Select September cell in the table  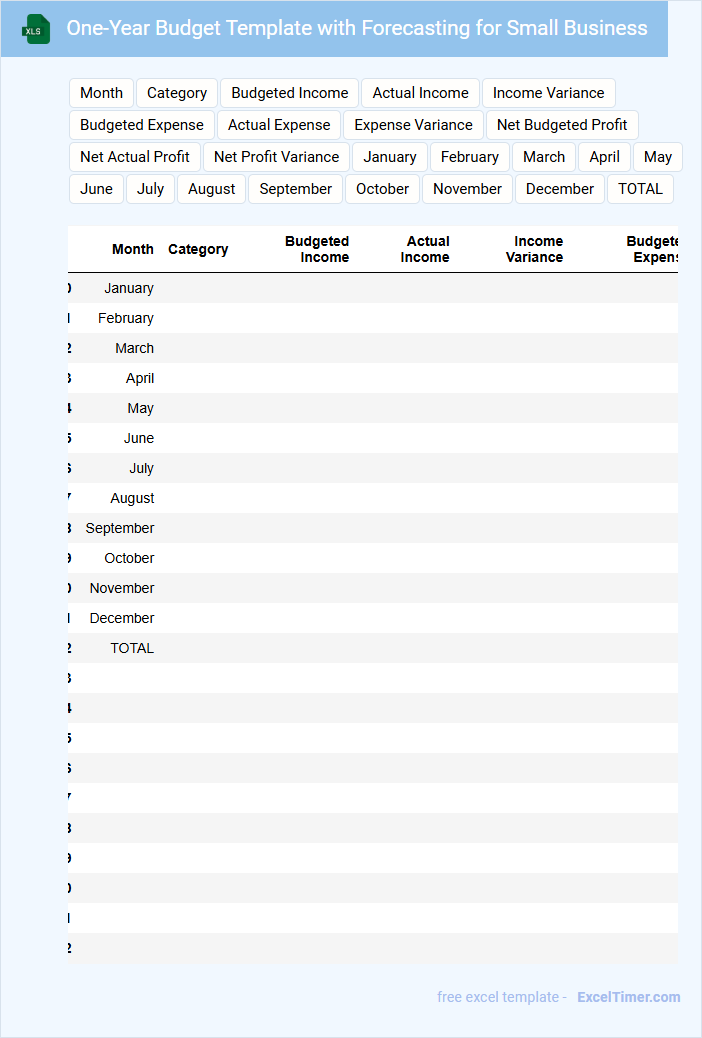120,528
